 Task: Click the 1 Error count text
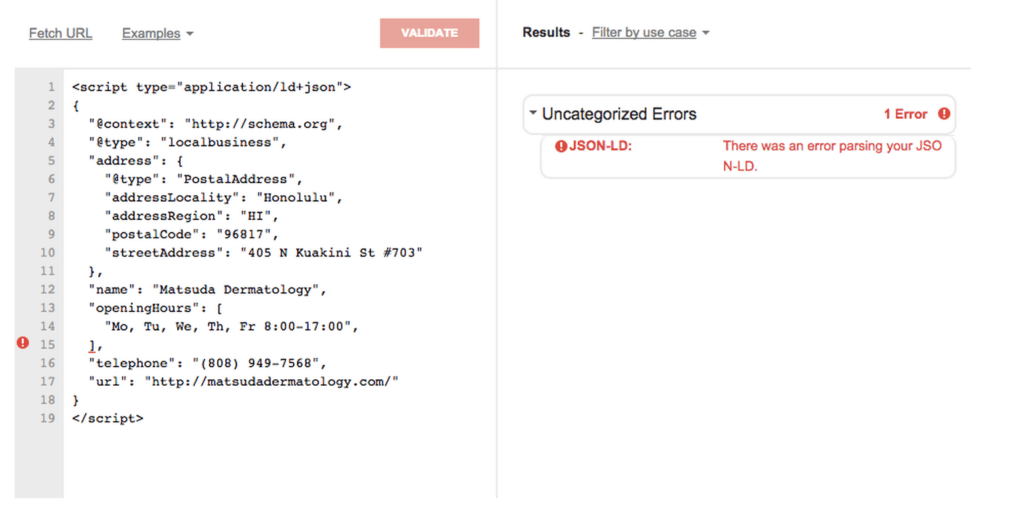[x=905, y=114]
